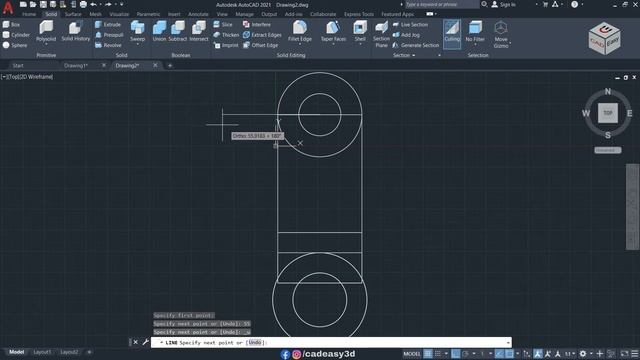Screen dimensions: 640x360
Task: Apply the Union boolean operation
Action: (x=159, y=32)
